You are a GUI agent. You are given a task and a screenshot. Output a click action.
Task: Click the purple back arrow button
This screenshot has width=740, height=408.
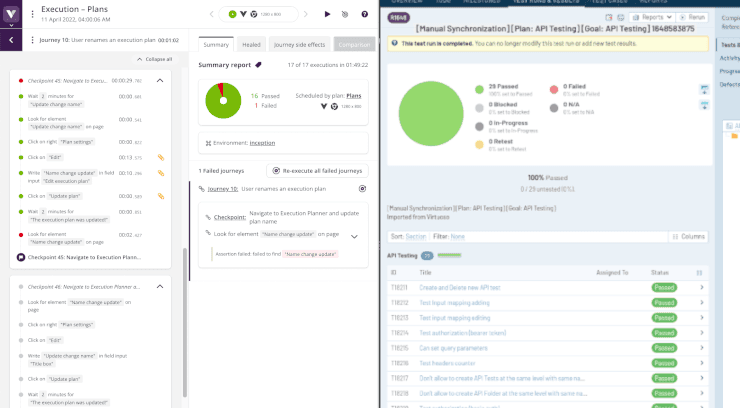point(11,41)
